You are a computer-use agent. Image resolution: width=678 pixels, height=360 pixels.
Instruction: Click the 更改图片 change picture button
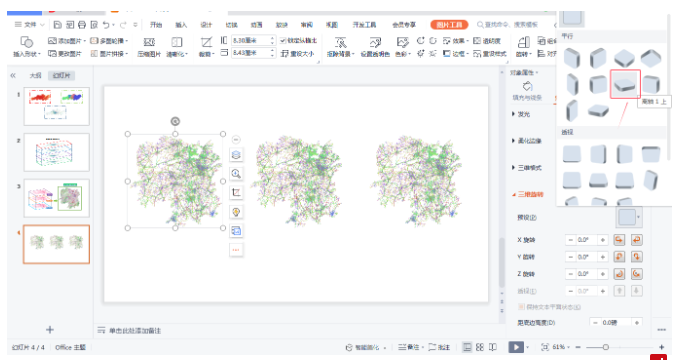click(65, 54)
